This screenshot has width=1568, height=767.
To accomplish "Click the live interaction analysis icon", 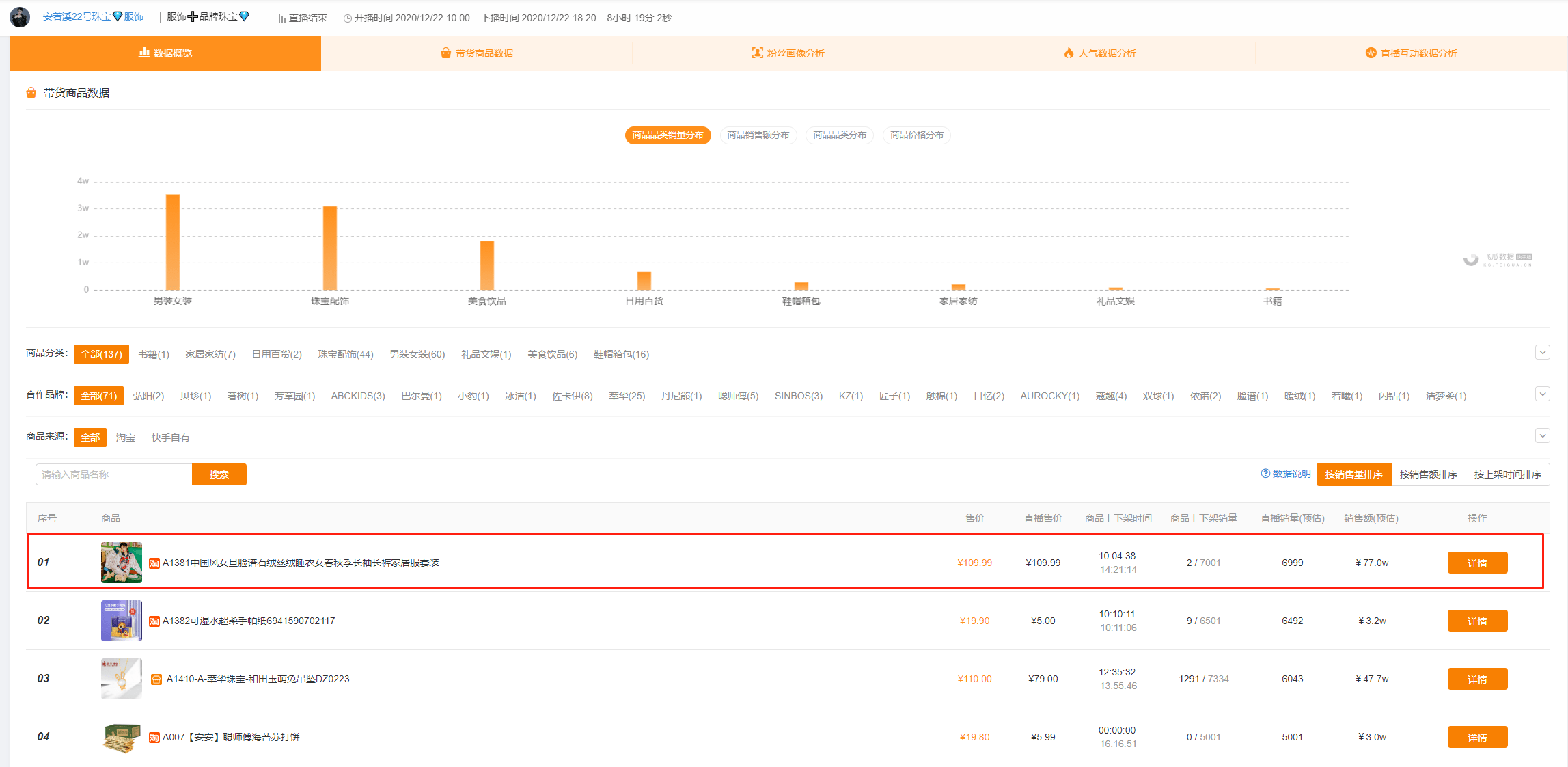I will (1371, 53).
